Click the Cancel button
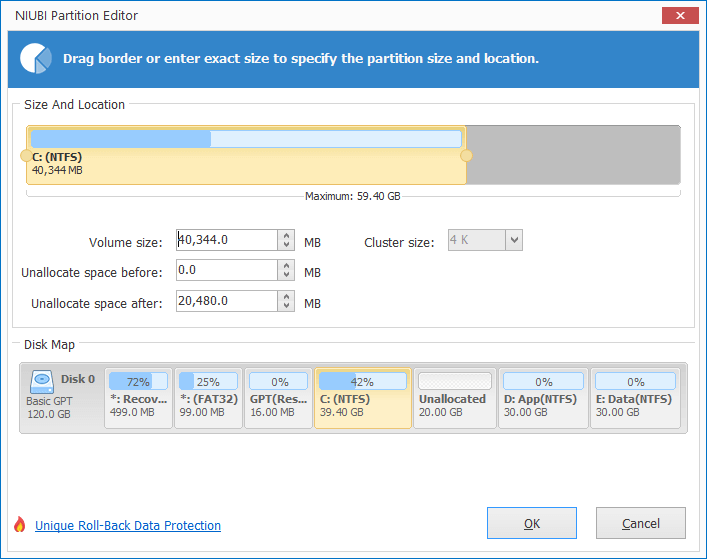The width and height of the screenshot is (707, 559). [641, 523]
